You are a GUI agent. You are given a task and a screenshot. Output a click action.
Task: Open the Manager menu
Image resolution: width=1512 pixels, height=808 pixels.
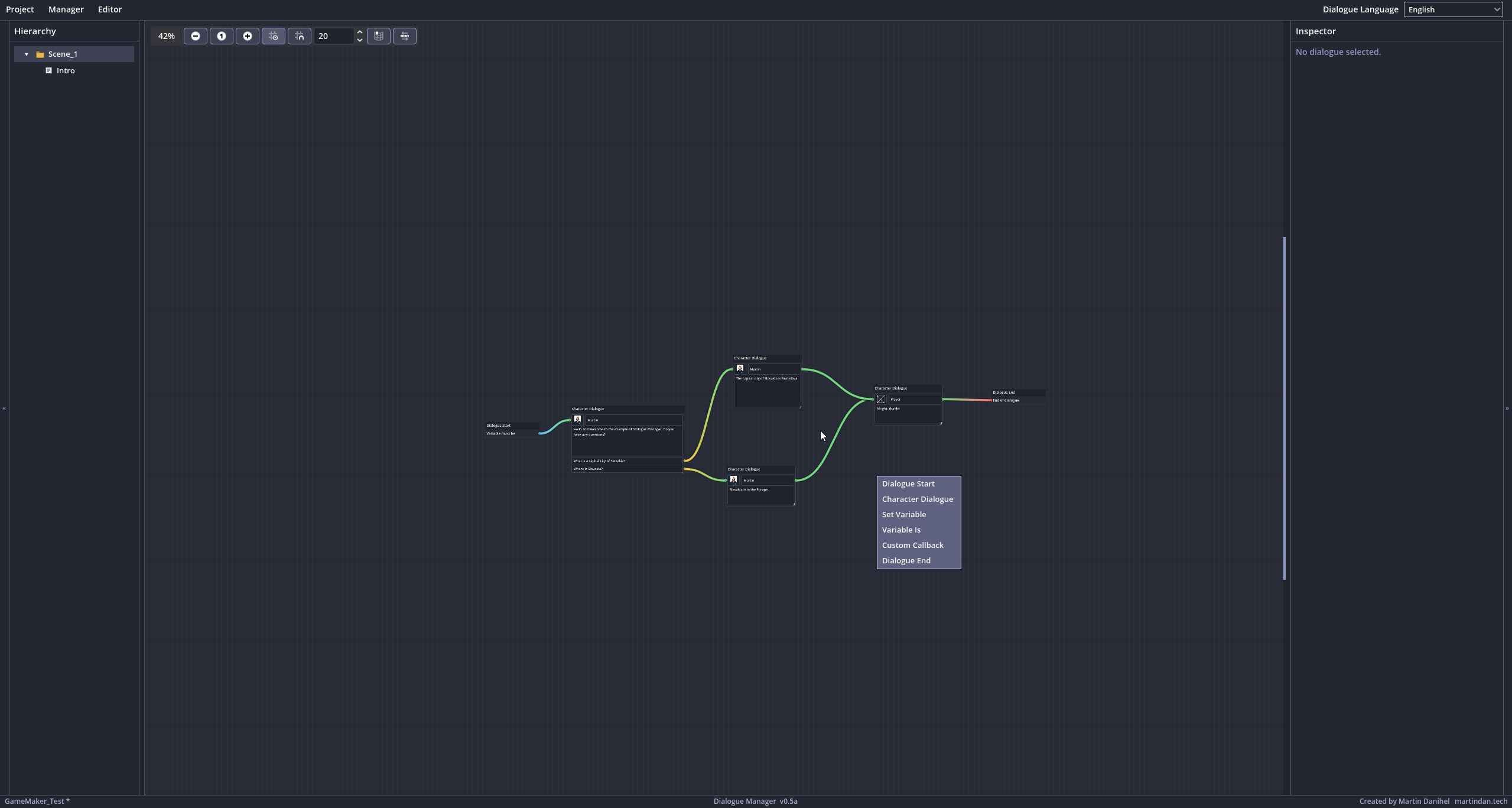66,9
